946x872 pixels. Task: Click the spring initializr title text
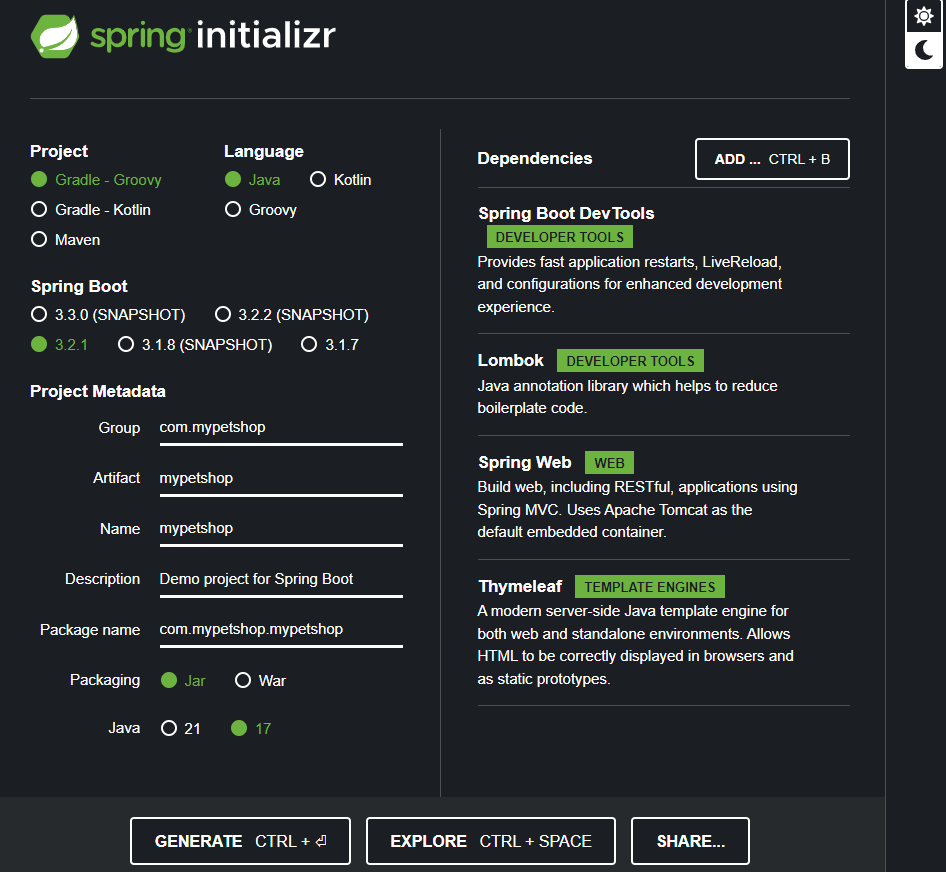pyautogui.click(x=212, y=36)
